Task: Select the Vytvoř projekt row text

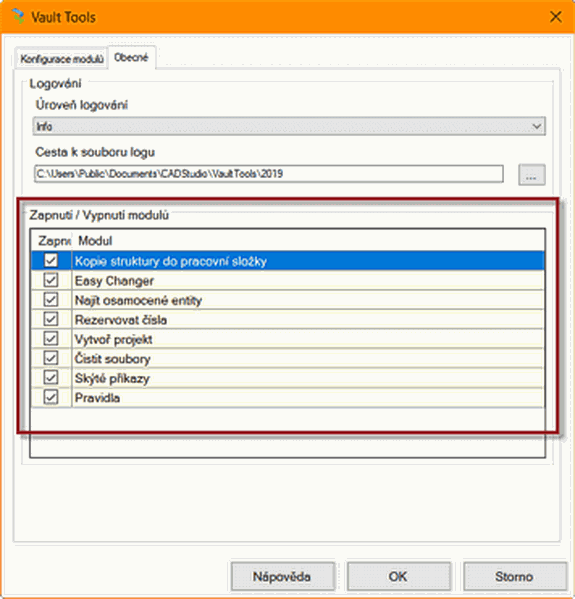Action: (x=113, y=339)
